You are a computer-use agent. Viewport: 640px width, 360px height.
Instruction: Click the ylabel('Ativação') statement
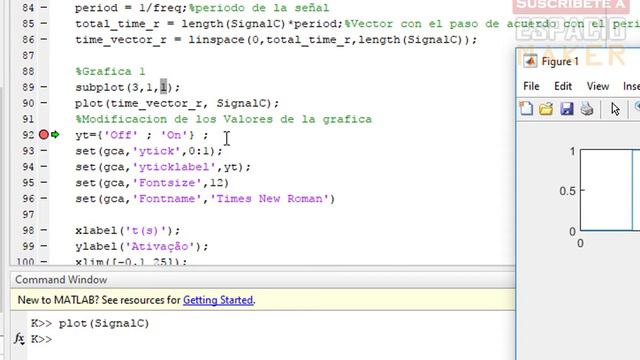(x=142, y=247)
